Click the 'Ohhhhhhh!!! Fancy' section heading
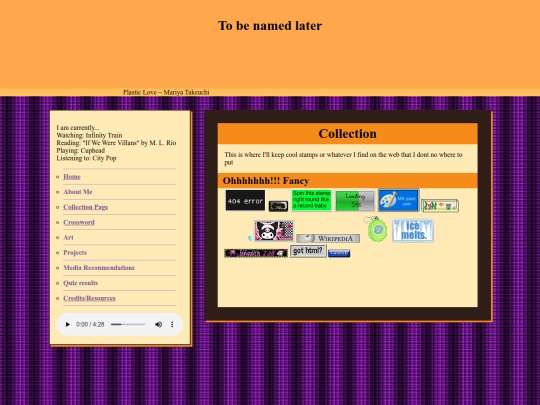 point(266,180)
